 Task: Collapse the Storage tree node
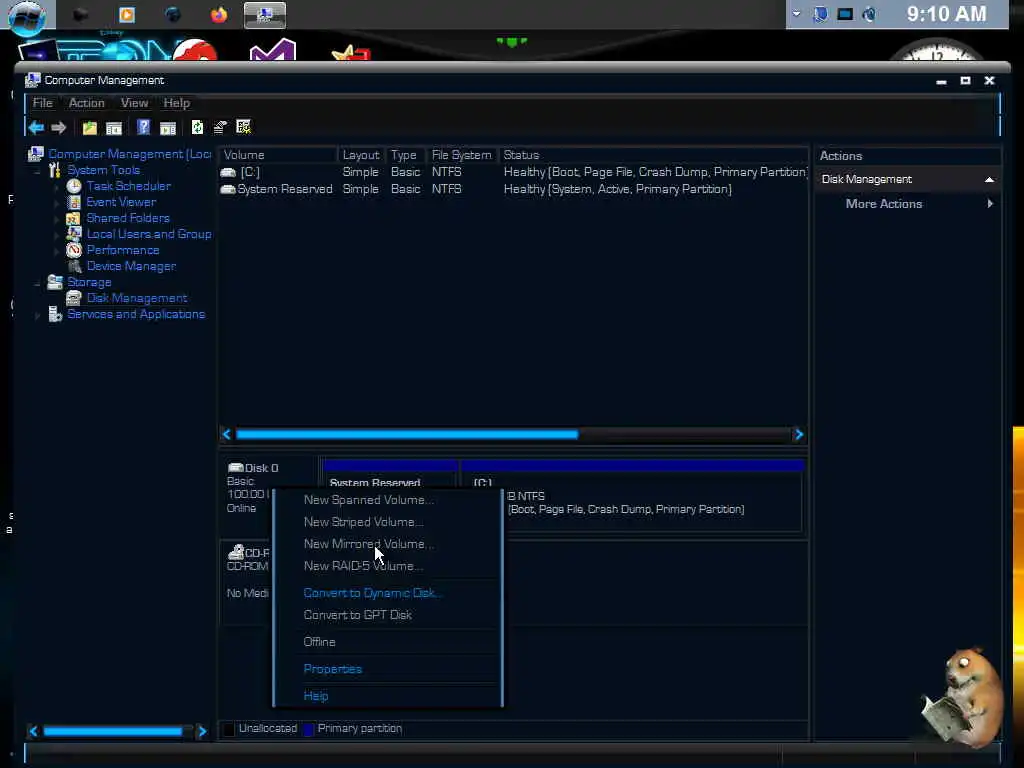[x=38, y=283]
